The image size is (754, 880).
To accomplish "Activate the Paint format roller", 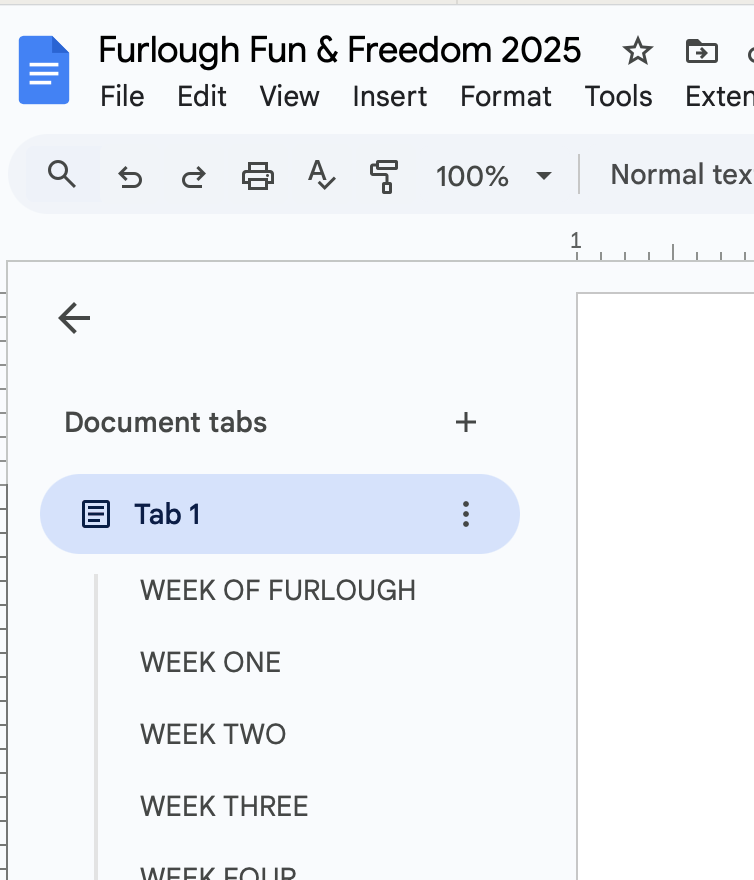I will coord(384,176).
